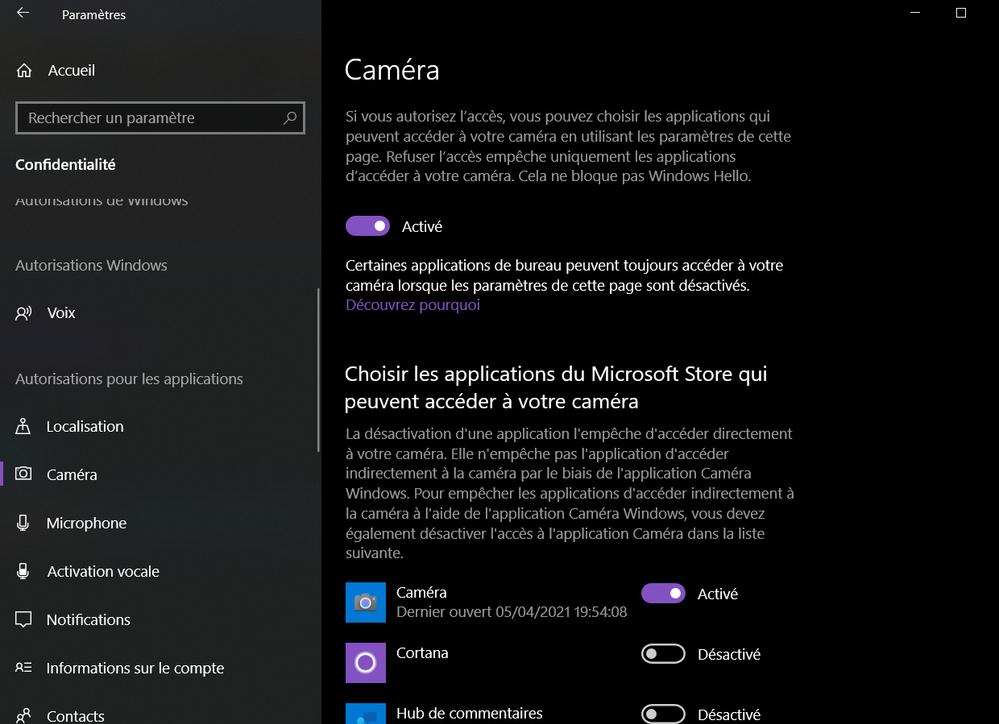Click the Caméra app icon in list

[x=365, y=602]
